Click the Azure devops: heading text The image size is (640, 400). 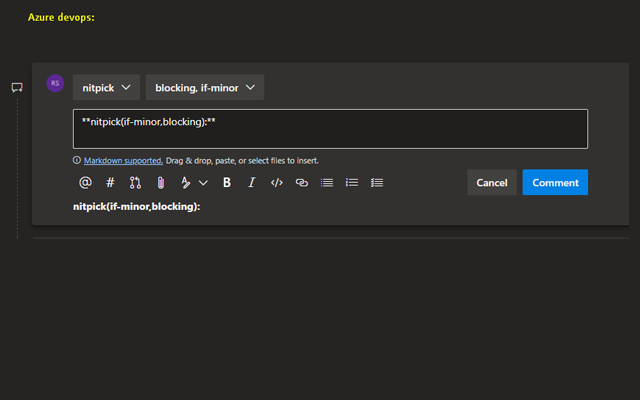click(61, 17)
